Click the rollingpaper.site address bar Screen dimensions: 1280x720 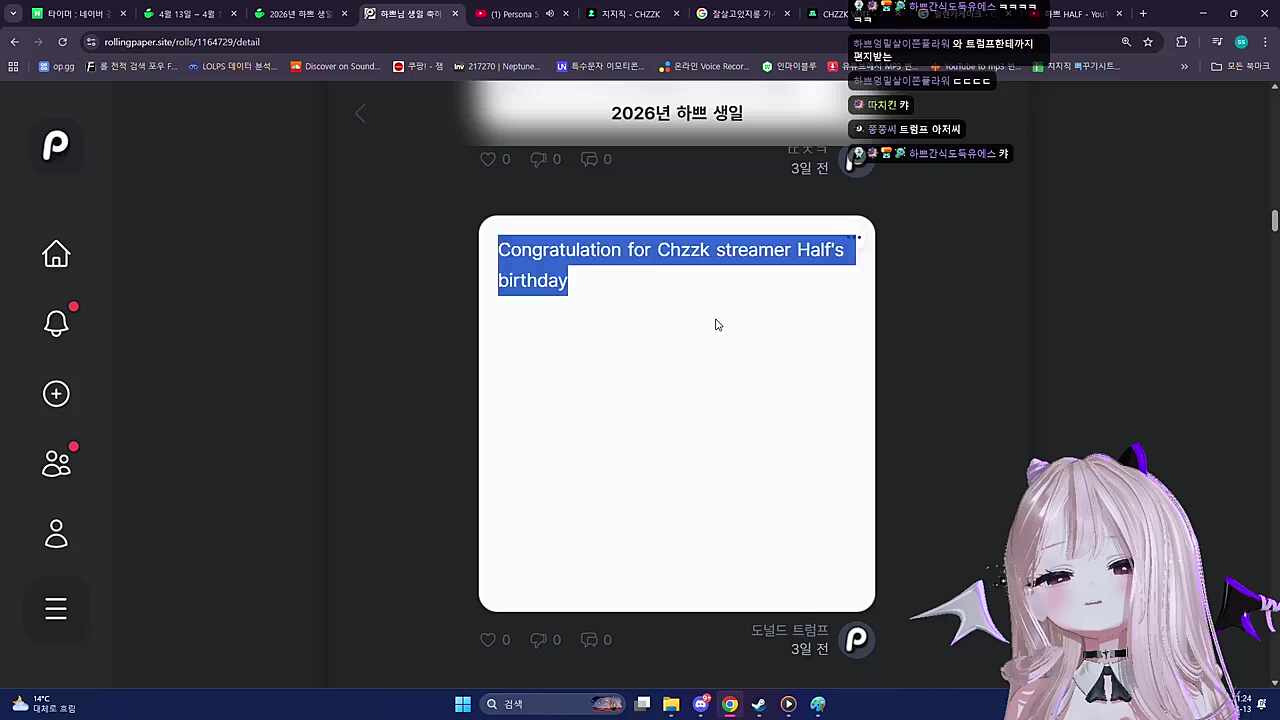pyautogui.click(x=182, y=42)
